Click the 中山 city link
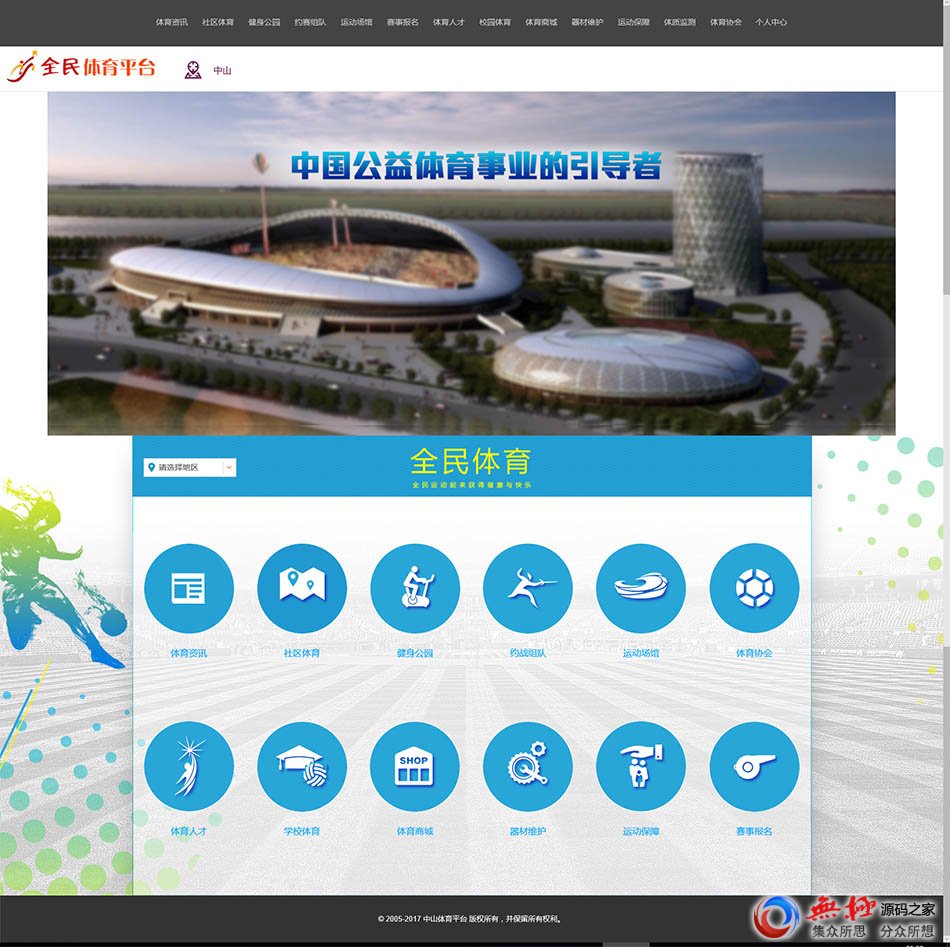Viewport: 950px width, 947px height. pos(222,71)
